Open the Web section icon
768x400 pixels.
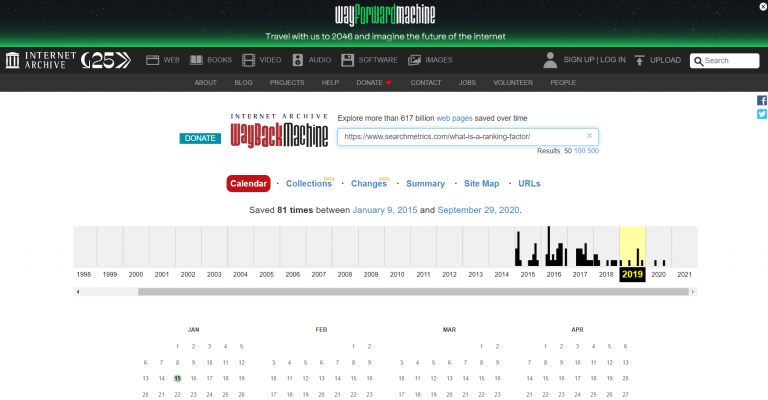click(152, 60)
